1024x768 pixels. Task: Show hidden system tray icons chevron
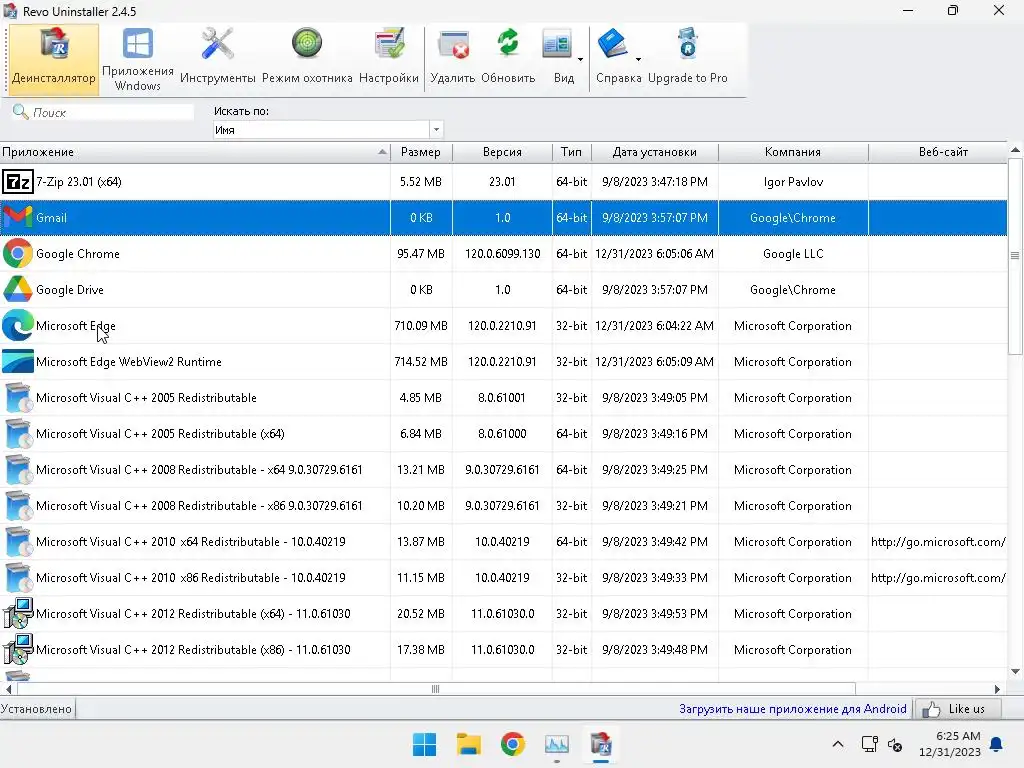coord(838,744)
